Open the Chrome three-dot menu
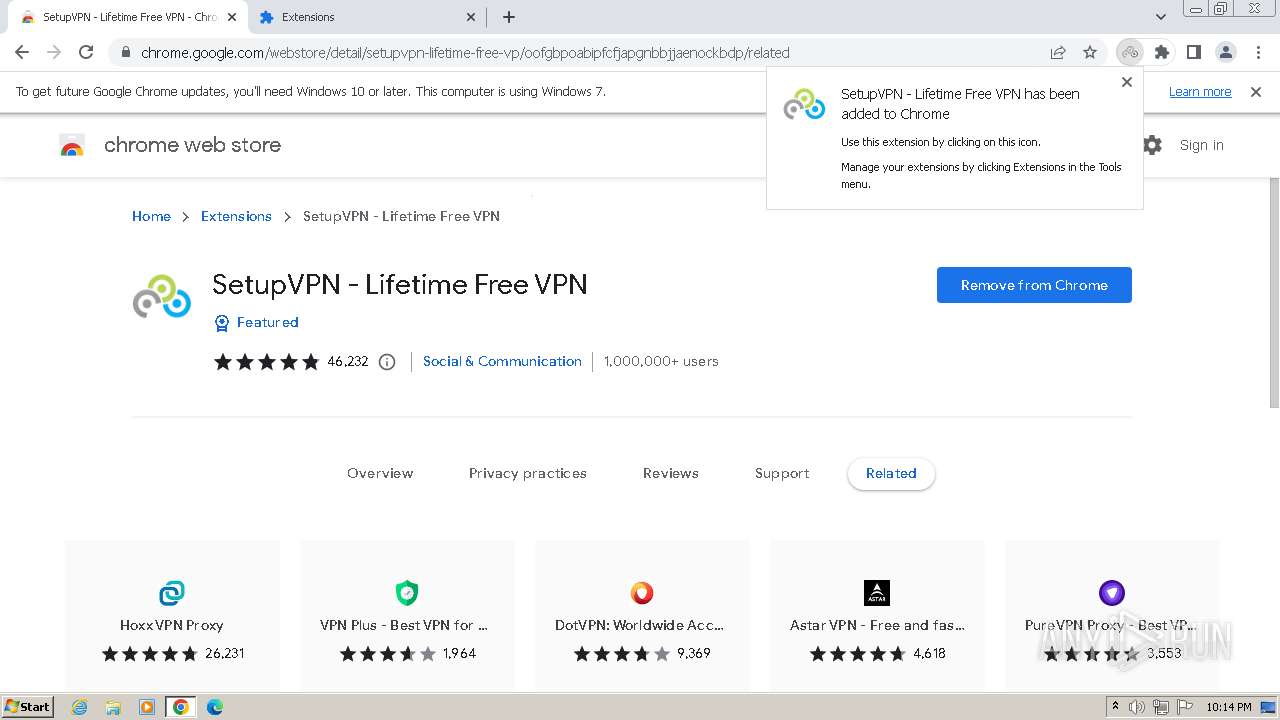The width and height of the screenshot is (1280, 720). (x=1259, y=52)
